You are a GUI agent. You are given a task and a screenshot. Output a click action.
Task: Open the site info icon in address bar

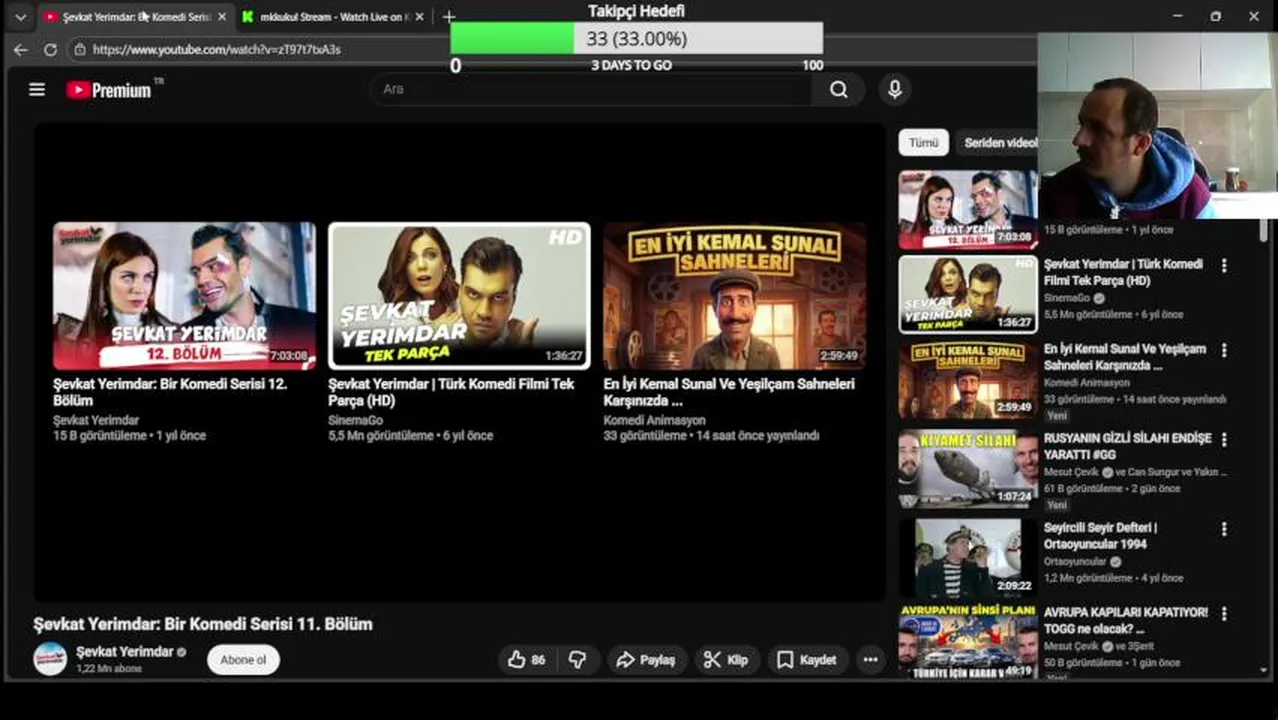click(79, 49)
